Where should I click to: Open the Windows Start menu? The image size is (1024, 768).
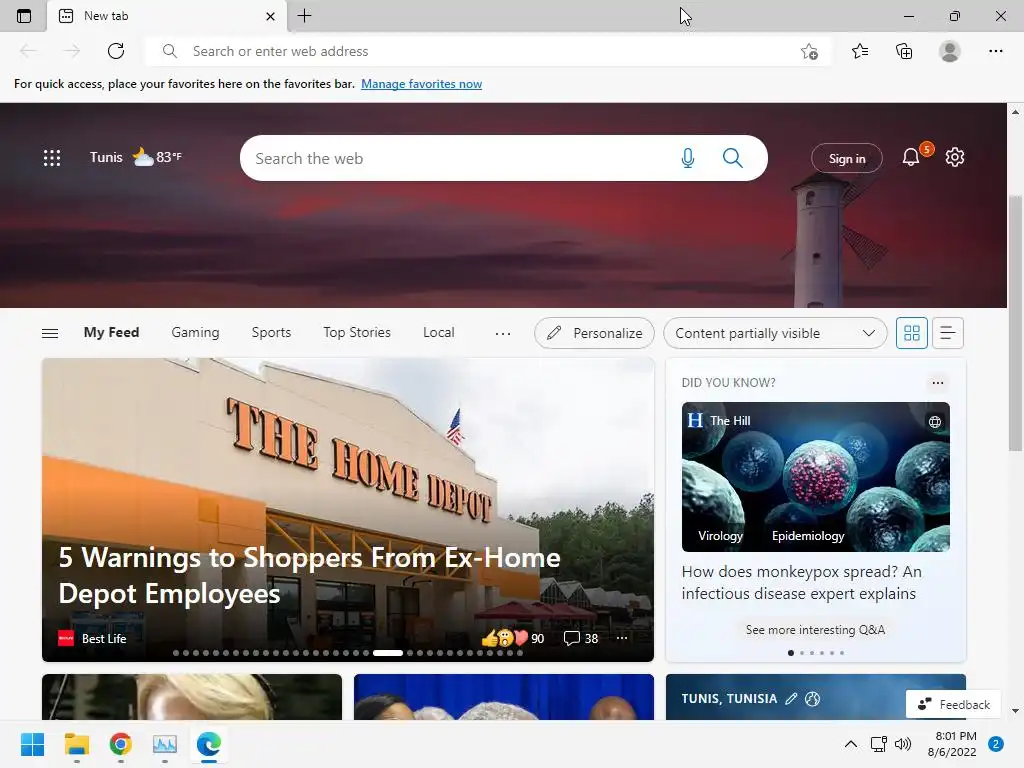(32, 744)
